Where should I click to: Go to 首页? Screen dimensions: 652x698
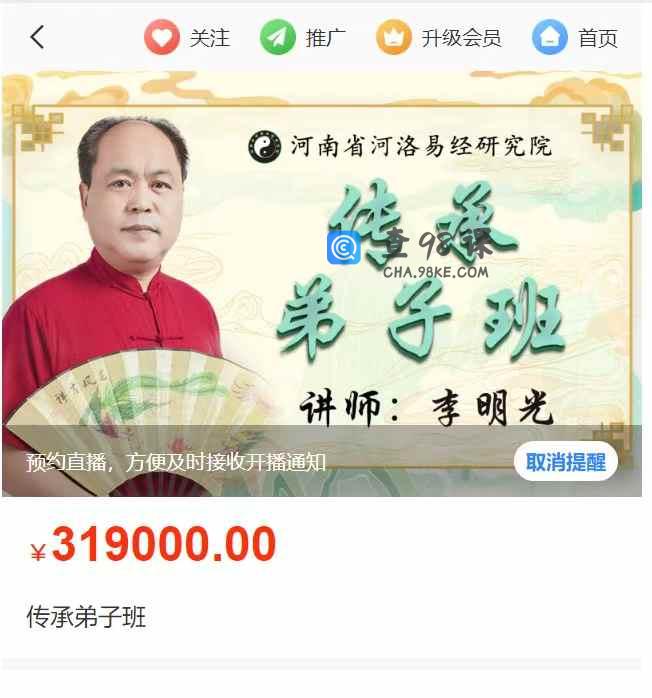click(598, 38)
